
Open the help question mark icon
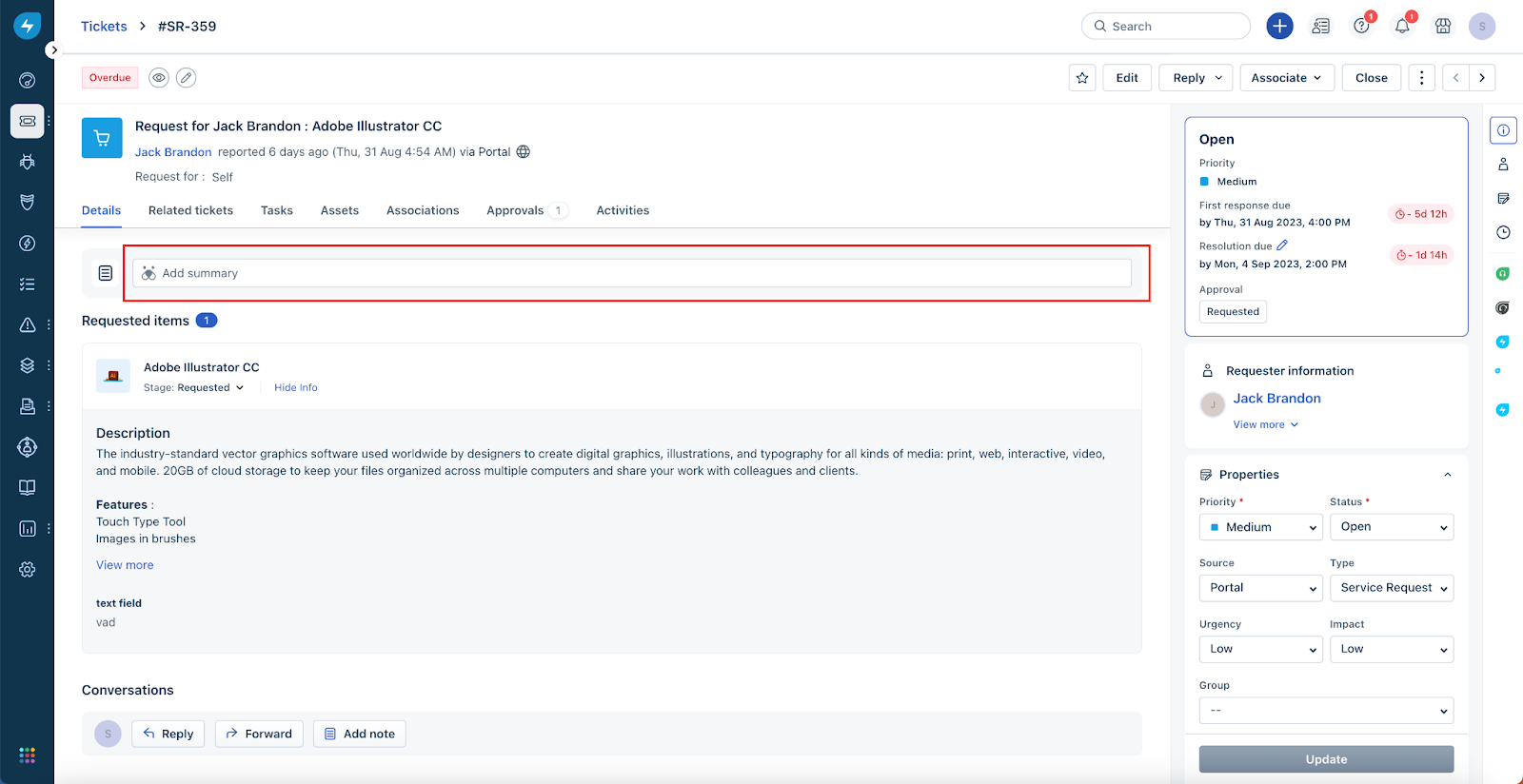click(1361, 26)
